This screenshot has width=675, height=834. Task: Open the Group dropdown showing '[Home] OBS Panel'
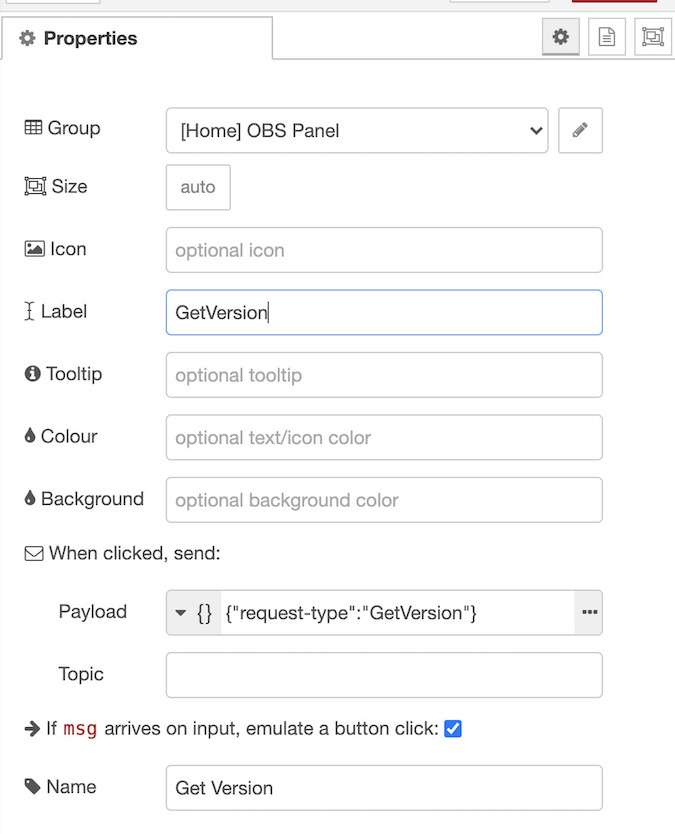pos(356,130)
